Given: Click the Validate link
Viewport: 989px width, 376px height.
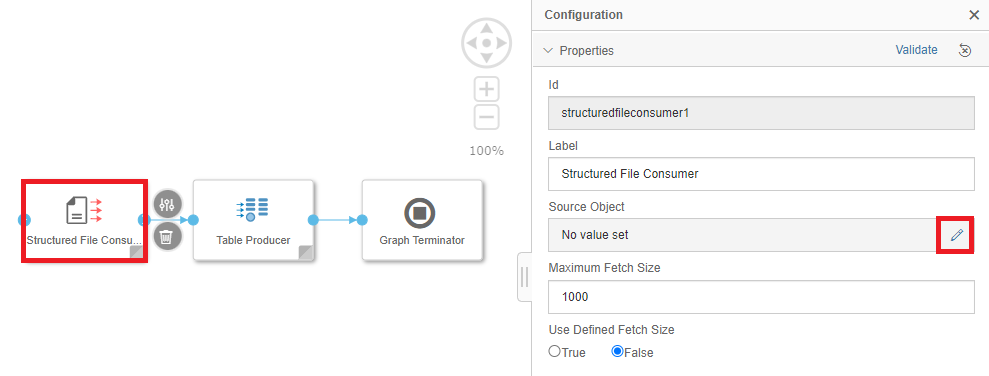Looking at the screenshot, I should pos(916,50).
